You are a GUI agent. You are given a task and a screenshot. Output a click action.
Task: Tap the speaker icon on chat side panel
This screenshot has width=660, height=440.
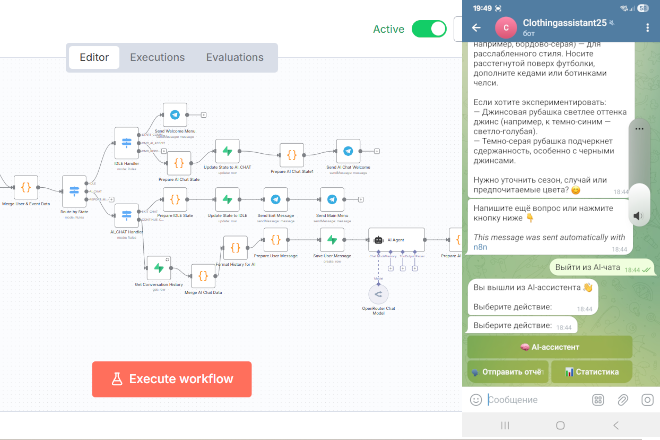639,216
